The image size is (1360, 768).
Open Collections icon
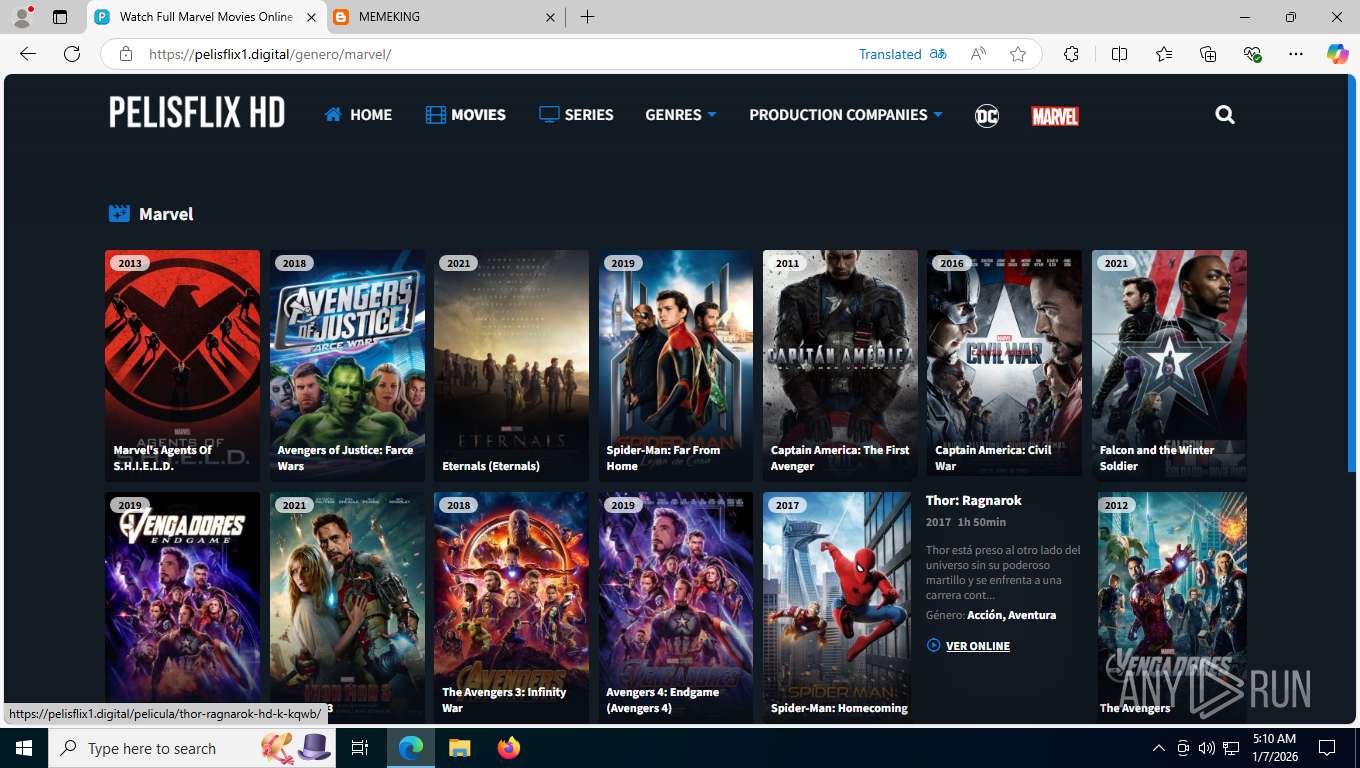(1208, 54)
